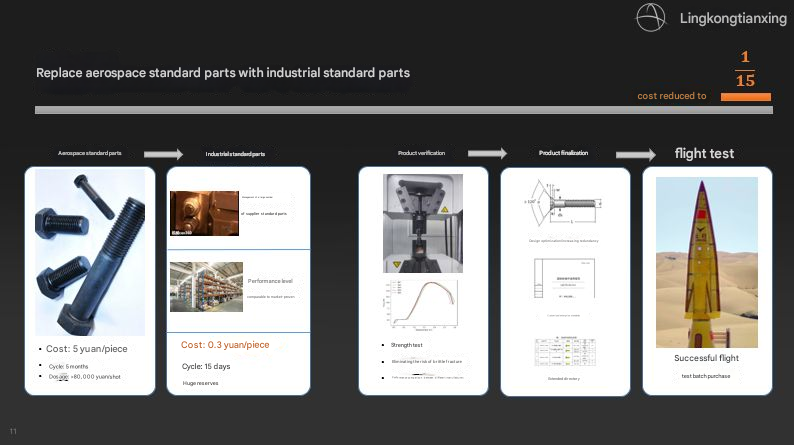The height and width of the screenshot is (445, 794).
Task: Select the 'Cost: 5 yuan/piece' bullet
Action: coord(87,349)
